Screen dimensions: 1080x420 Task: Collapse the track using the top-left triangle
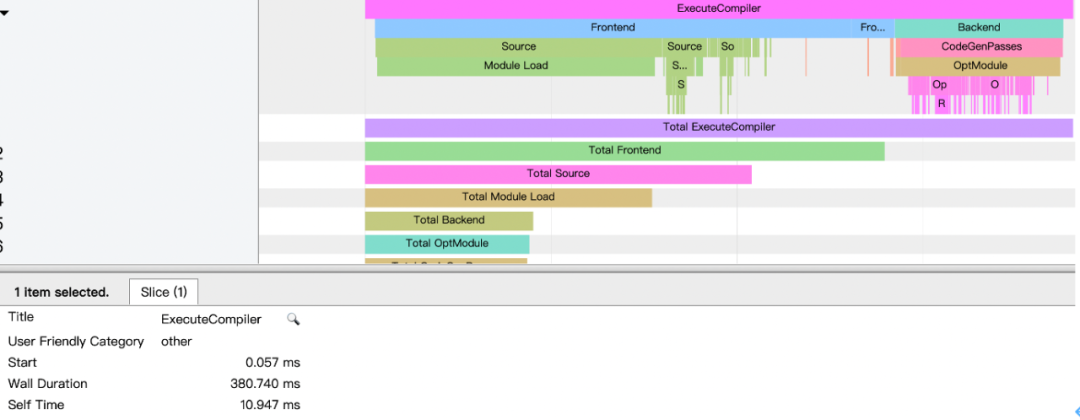tap(3, 12)
